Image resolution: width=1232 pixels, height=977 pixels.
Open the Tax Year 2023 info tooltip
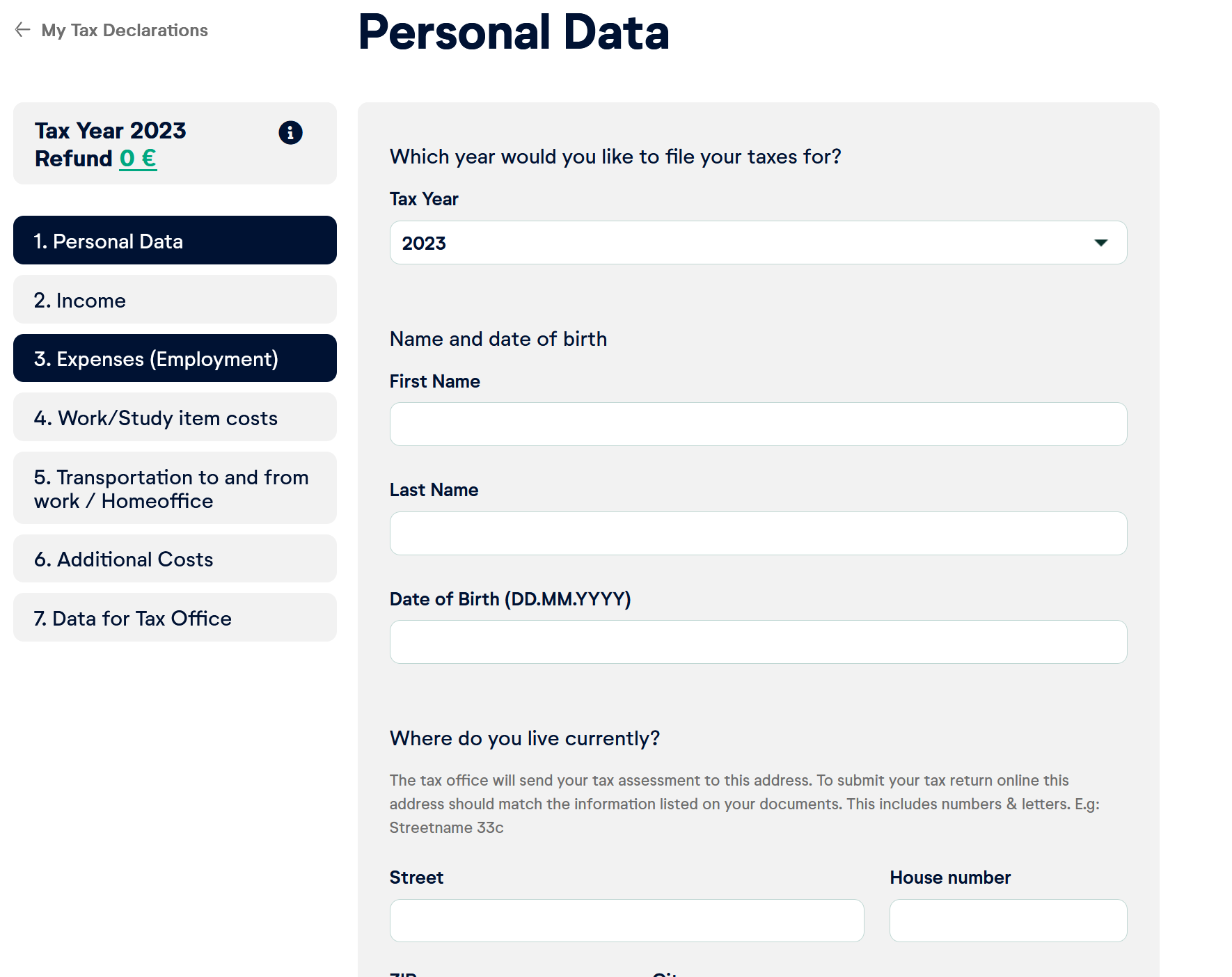pos(291,133)
